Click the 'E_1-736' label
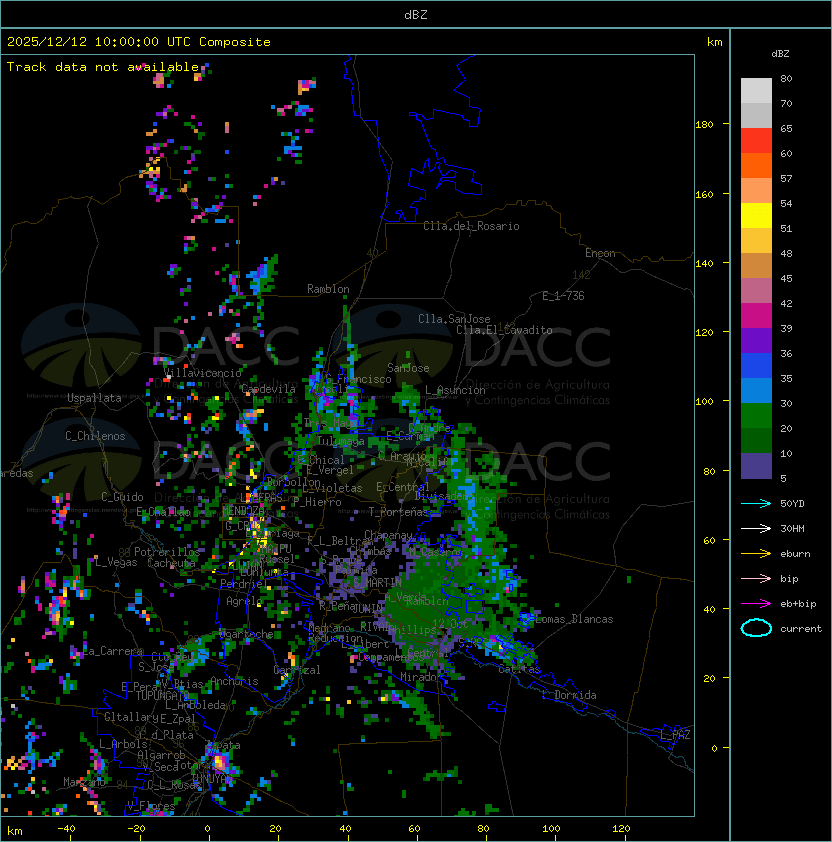832x842 pixels. [563, 296]
